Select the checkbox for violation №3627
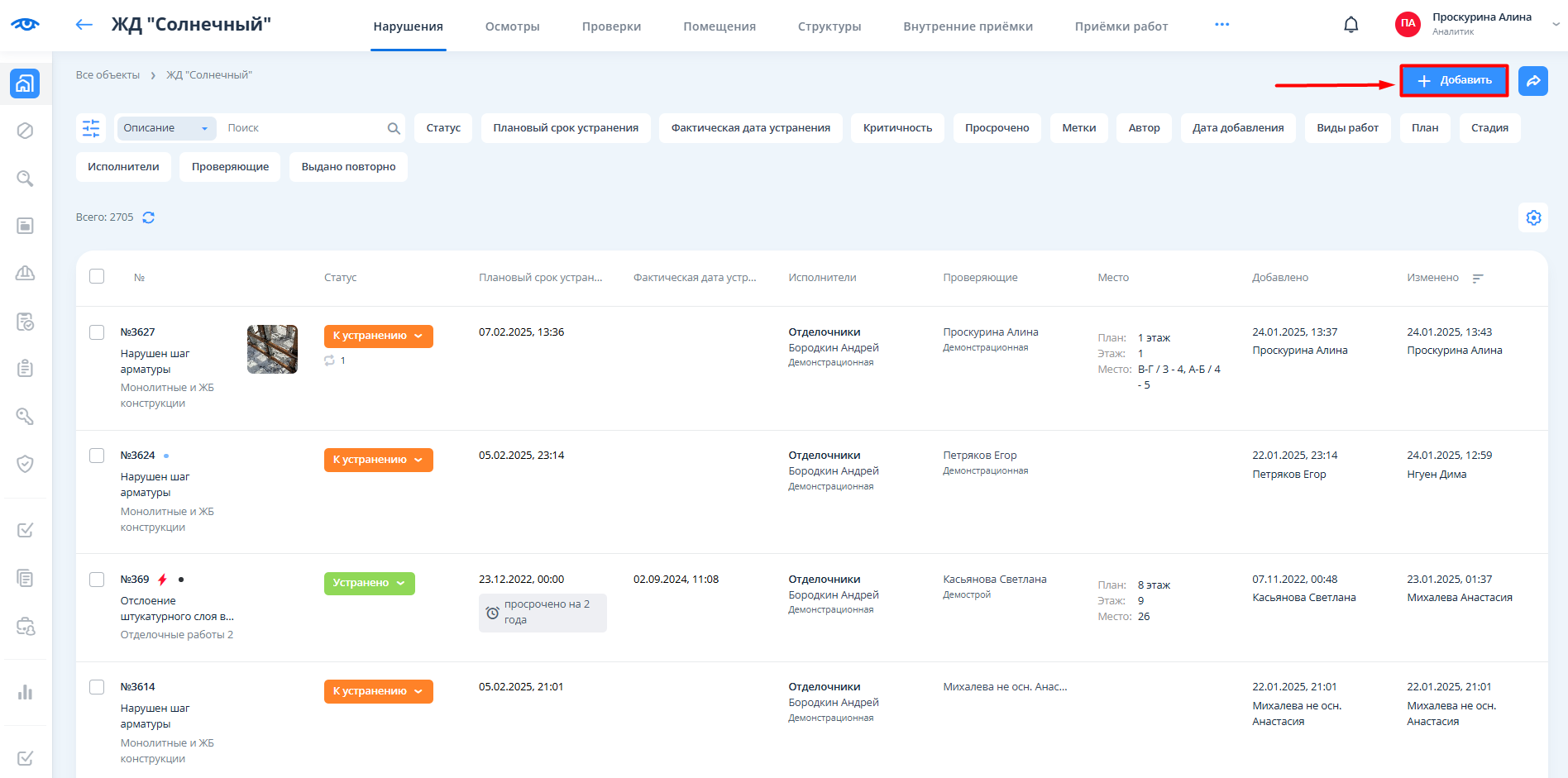 [x=97, y=332]
